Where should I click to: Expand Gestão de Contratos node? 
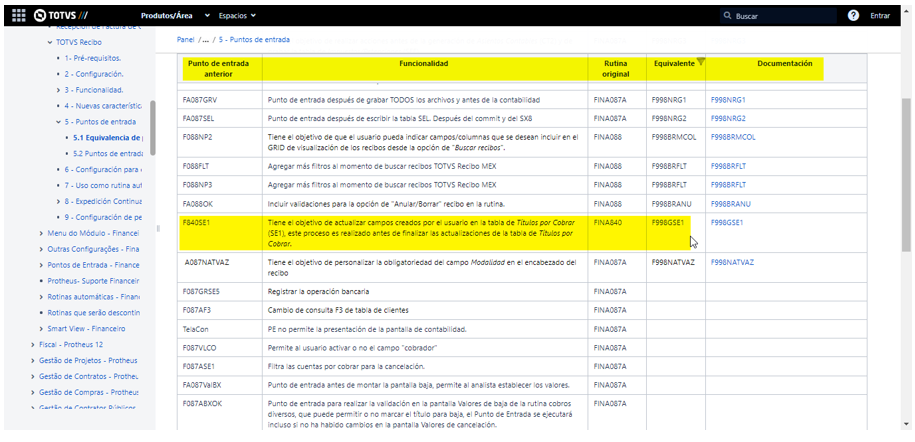click(33, 377)
